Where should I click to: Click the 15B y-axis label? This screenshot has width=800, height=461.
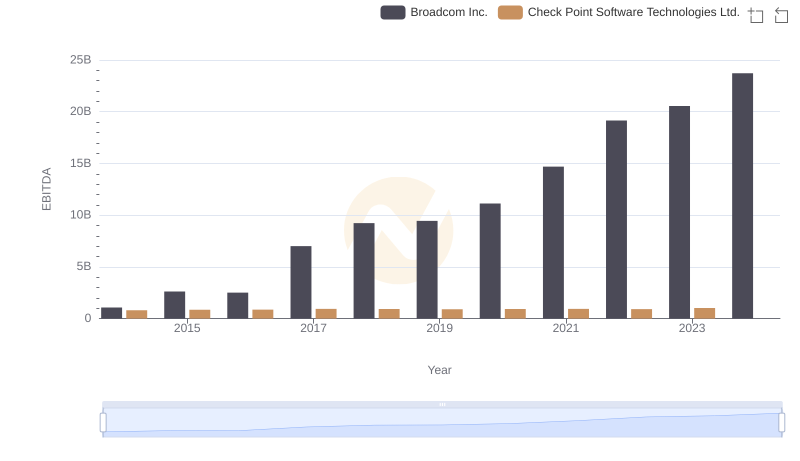coord(81,163)
